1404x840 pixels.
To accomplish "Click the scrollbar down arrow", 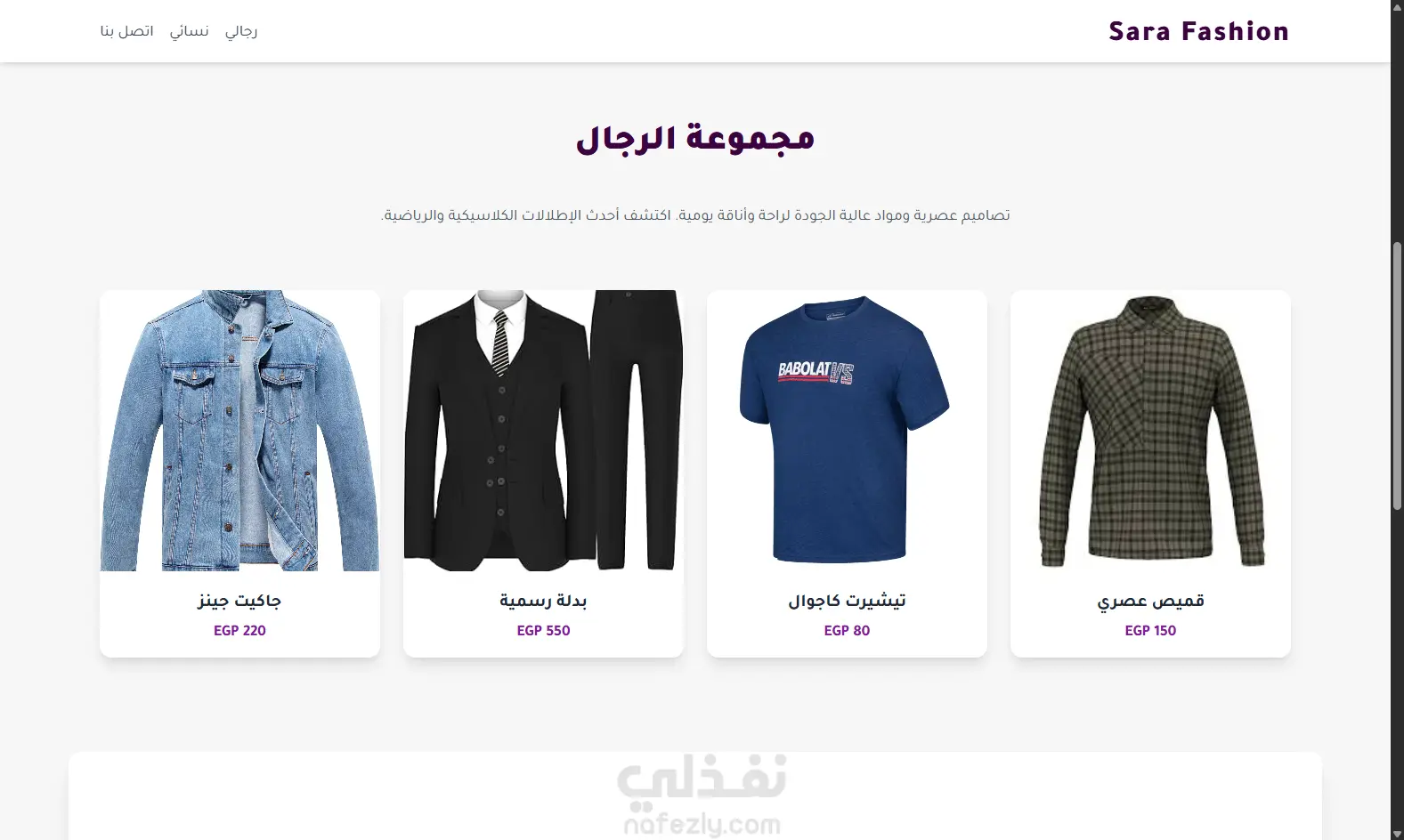I will tap(1397, 832).
